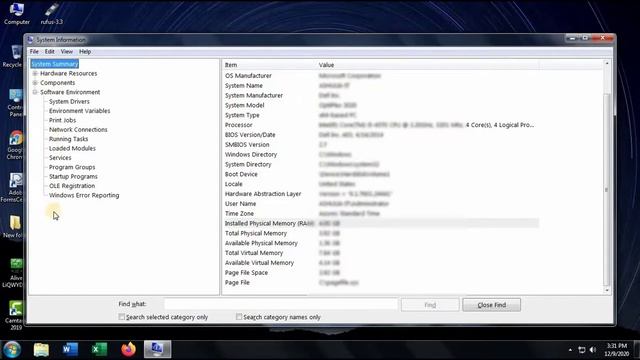This screenshot has width=640, height=360.
Task: Click the Boot Device row
Action: coord(381,174)
